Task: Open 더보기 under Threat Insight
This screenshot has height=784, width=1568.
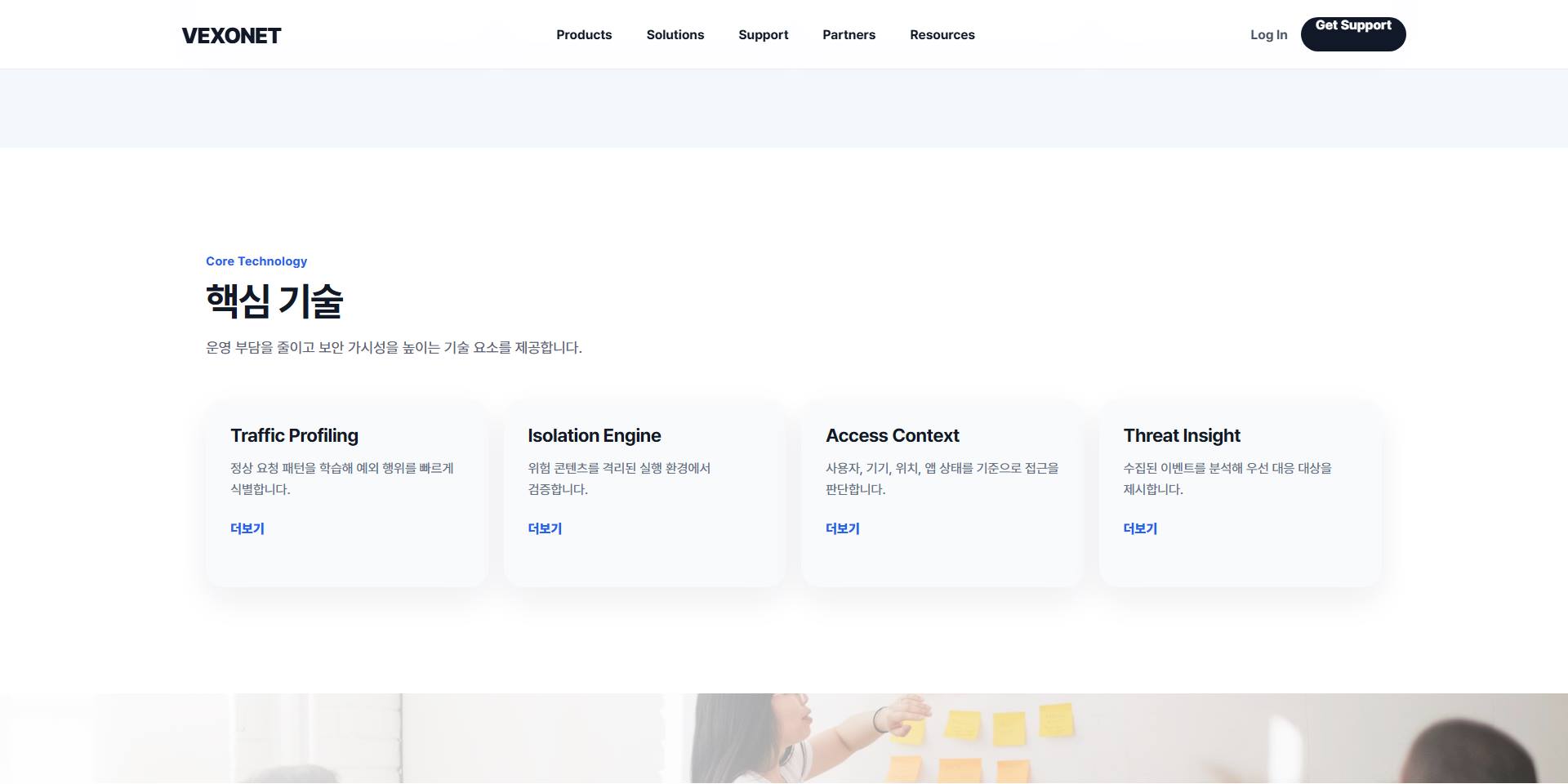Action: click(x=1140, y=528)
